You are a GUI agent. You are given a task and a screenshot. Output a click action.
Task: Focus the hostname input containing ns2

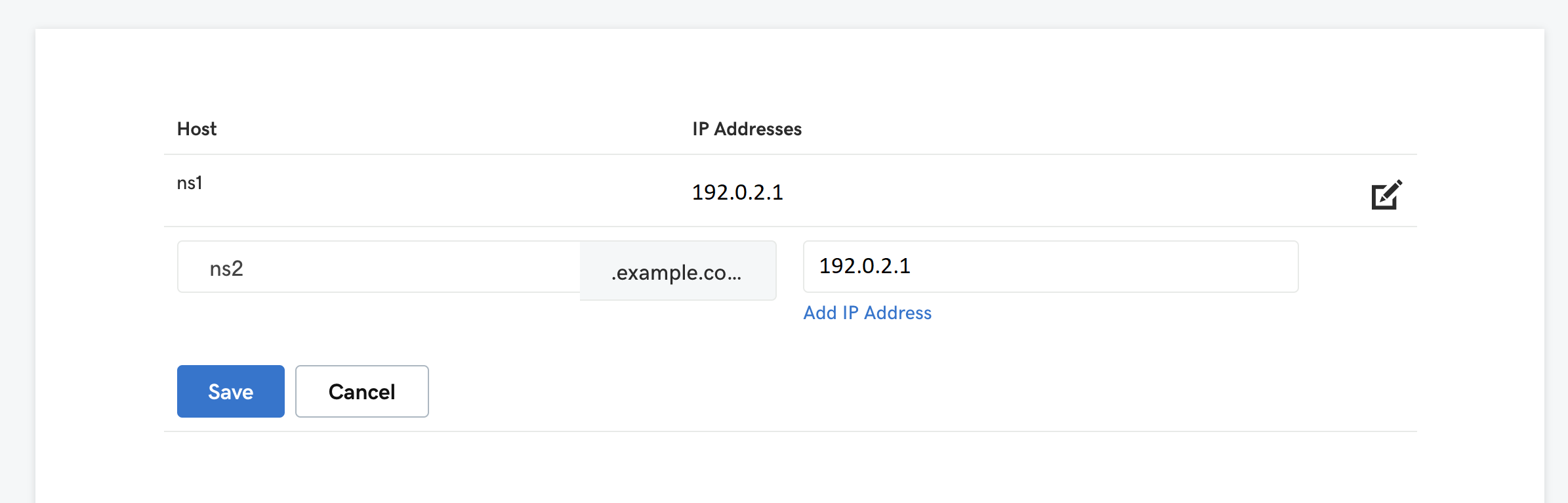pyautogui.click(x=377, y=267)
